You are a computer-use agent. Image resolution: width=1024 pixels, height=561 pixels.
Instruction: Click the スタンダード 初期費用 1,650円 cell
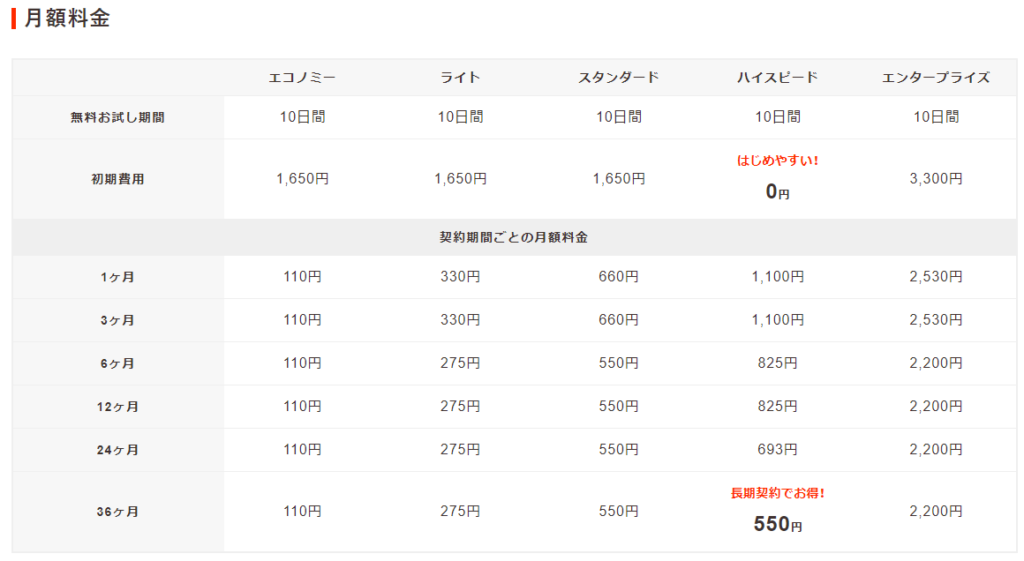pyautogui.click(x=618, y=178)
